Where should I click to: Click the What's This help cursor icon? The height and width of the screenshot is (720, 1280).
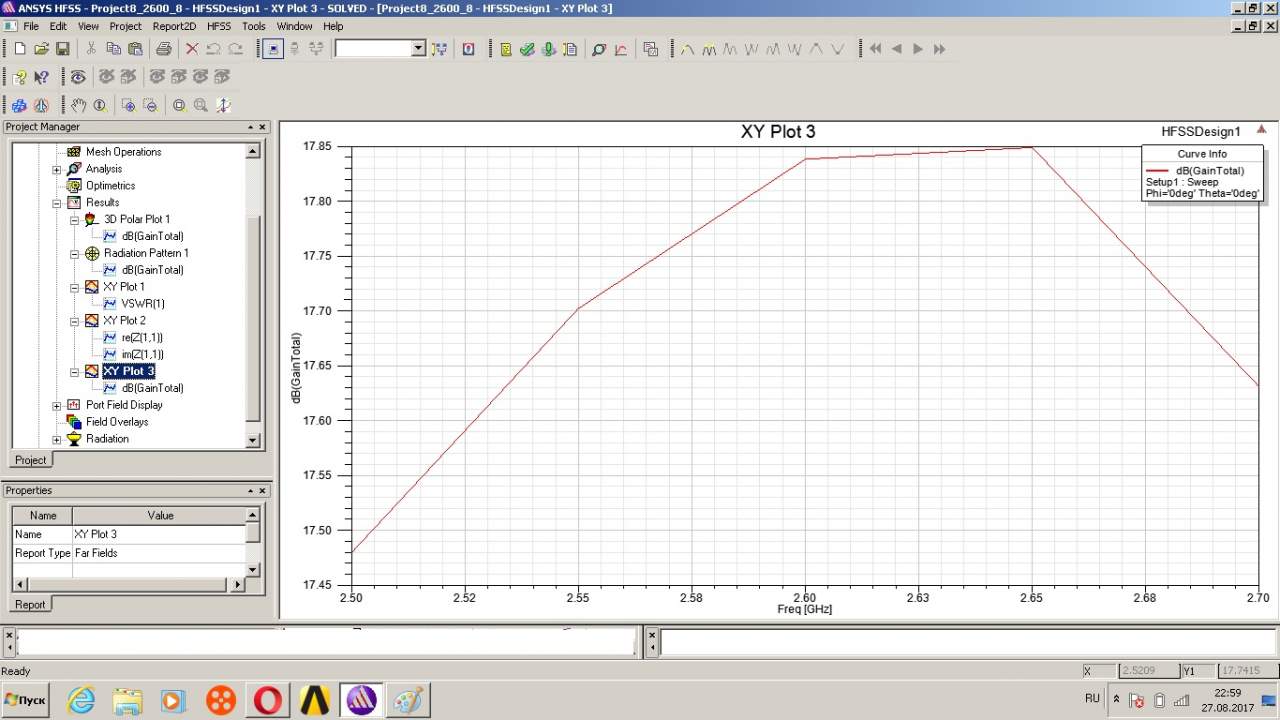tap(41, 77)
